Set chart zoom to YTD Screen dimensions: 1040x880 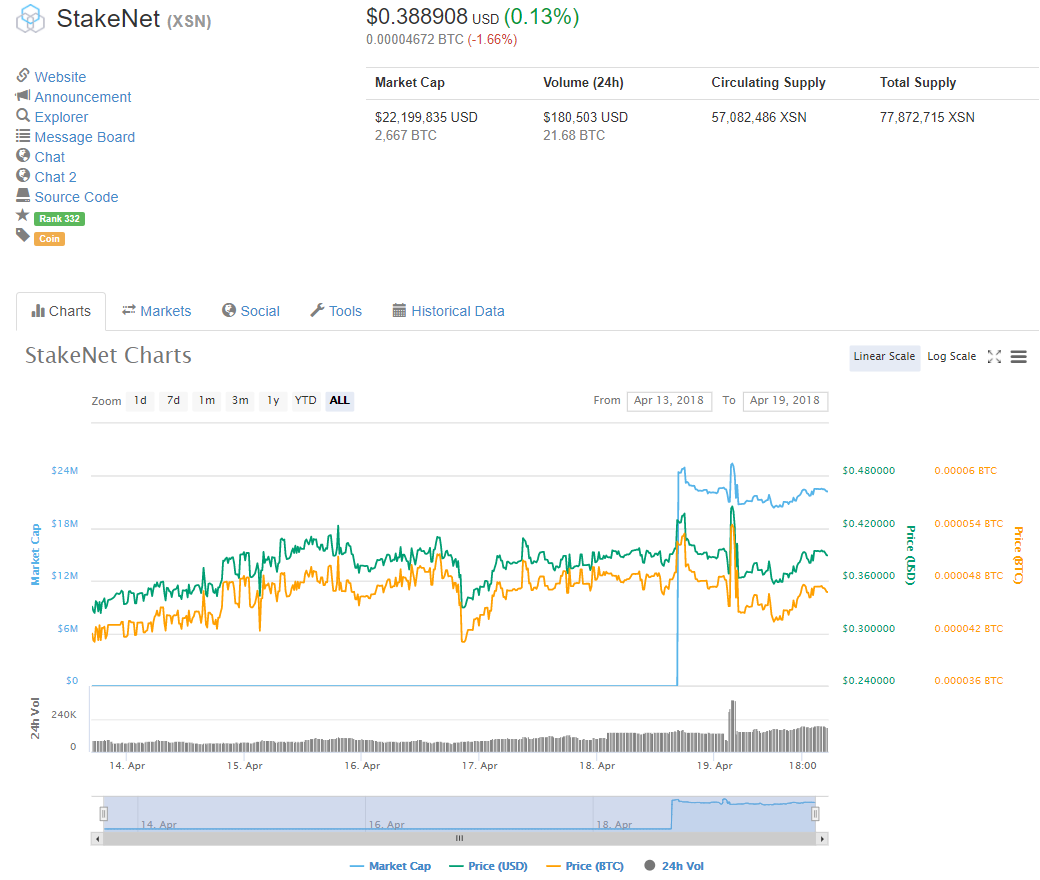click(306, 401)
